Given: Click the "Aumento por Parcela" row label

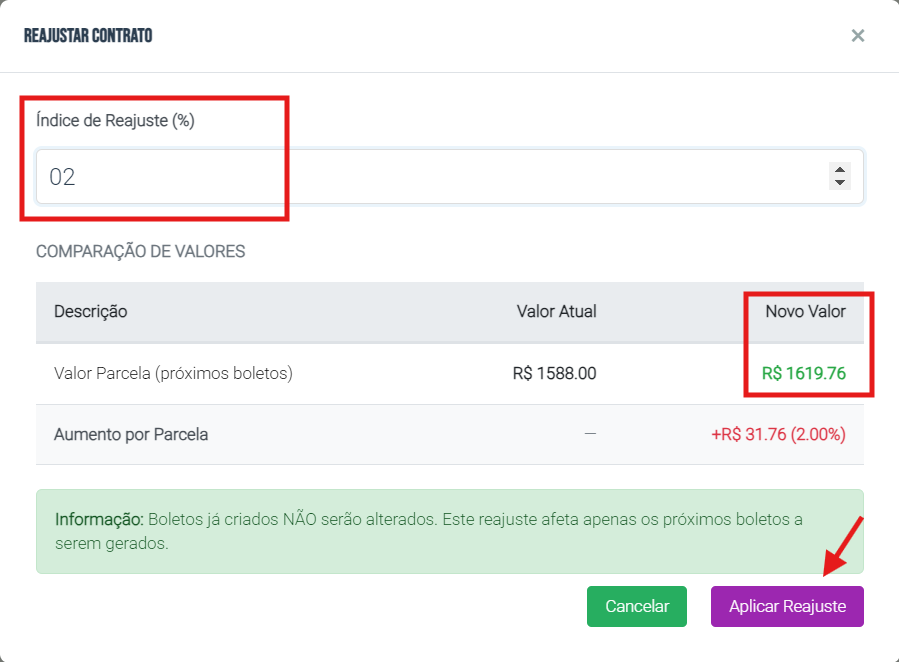Looking at the screenshot, I should tap(131, 434).
